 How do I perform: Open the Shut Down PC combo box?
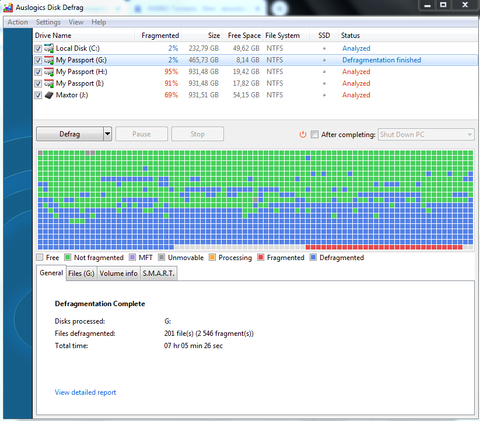(426, 135)
